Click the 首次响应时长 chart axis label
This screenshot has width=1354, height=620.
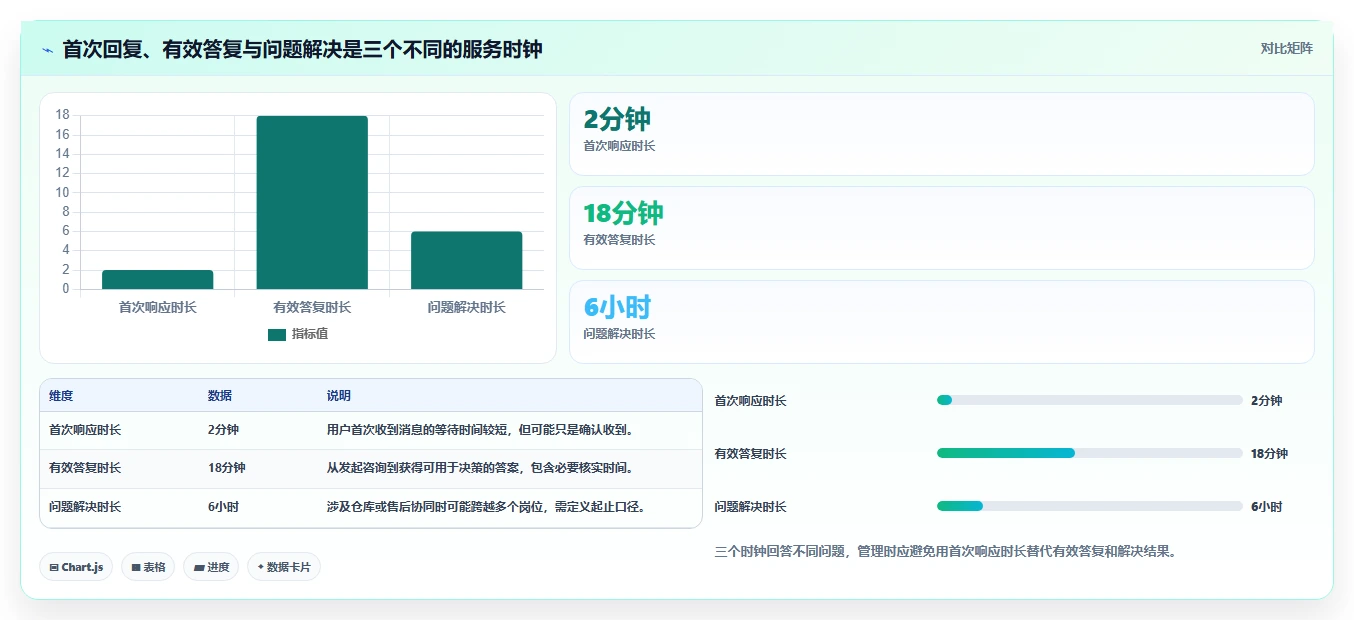point(158,308)
